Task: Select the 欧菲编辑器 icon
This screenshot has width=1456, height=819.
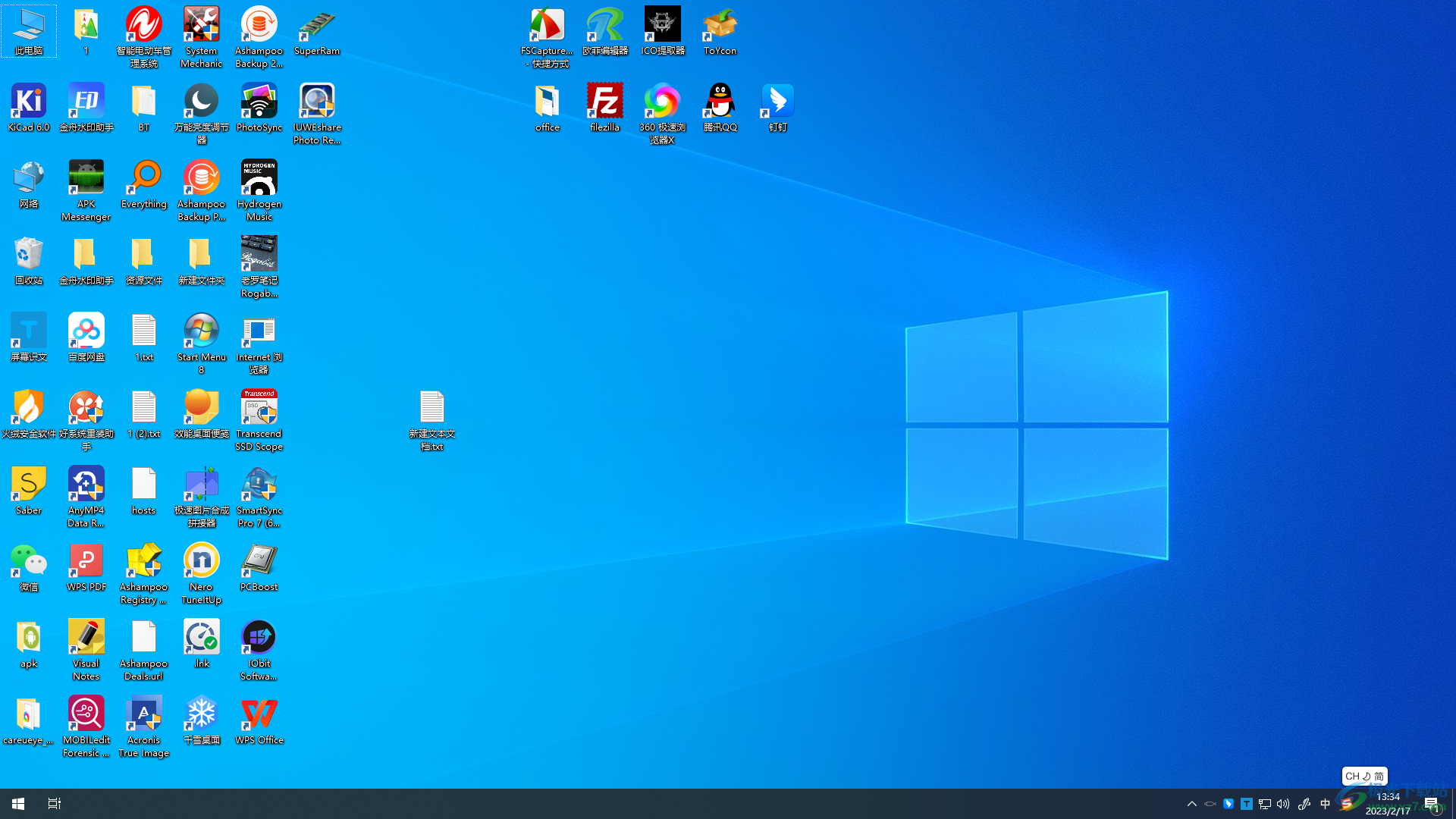Action: pyautogui.click(x=605, y=31)
